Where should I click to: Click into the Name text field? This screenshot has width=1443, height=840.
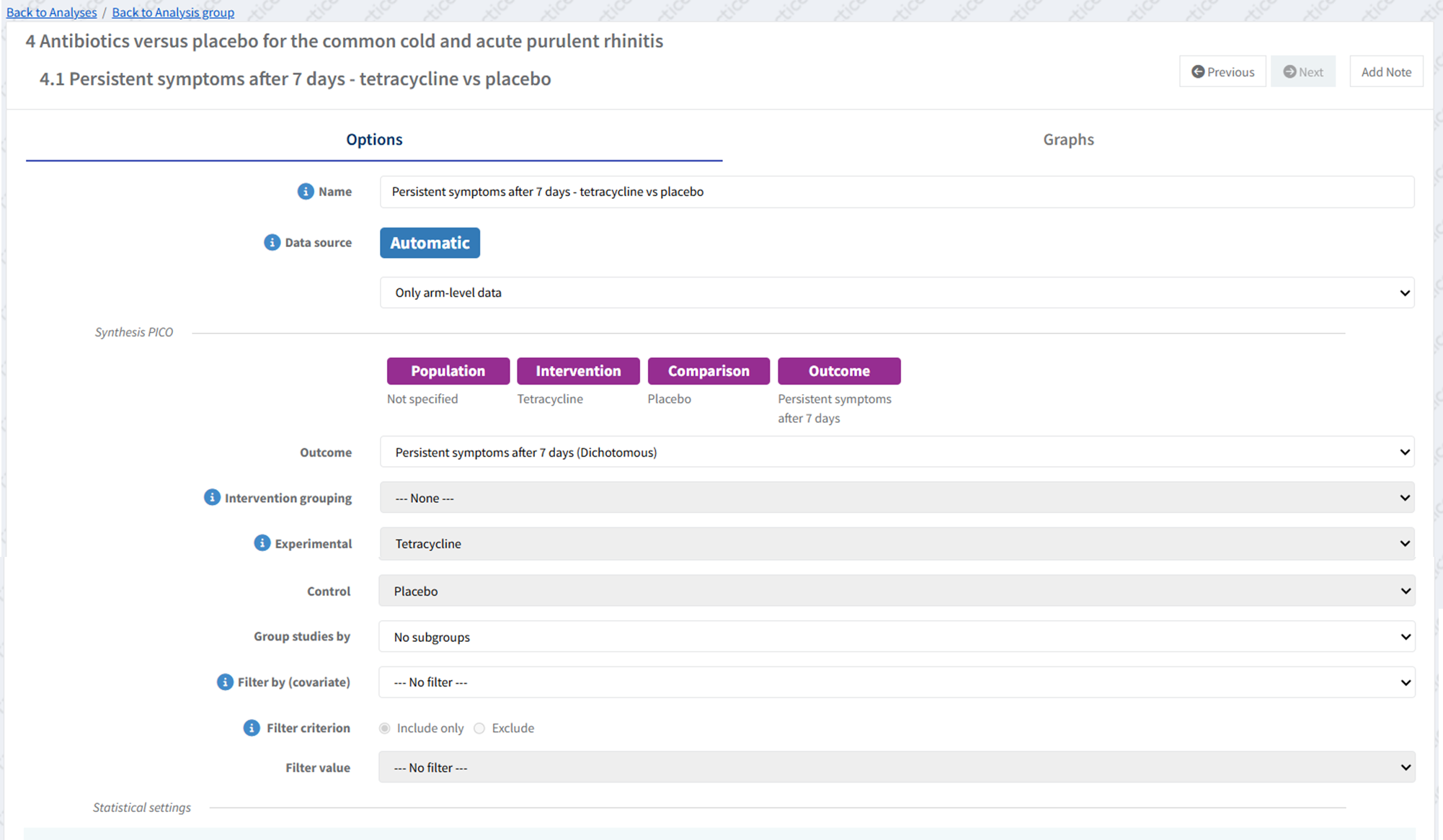click(896, 192)
